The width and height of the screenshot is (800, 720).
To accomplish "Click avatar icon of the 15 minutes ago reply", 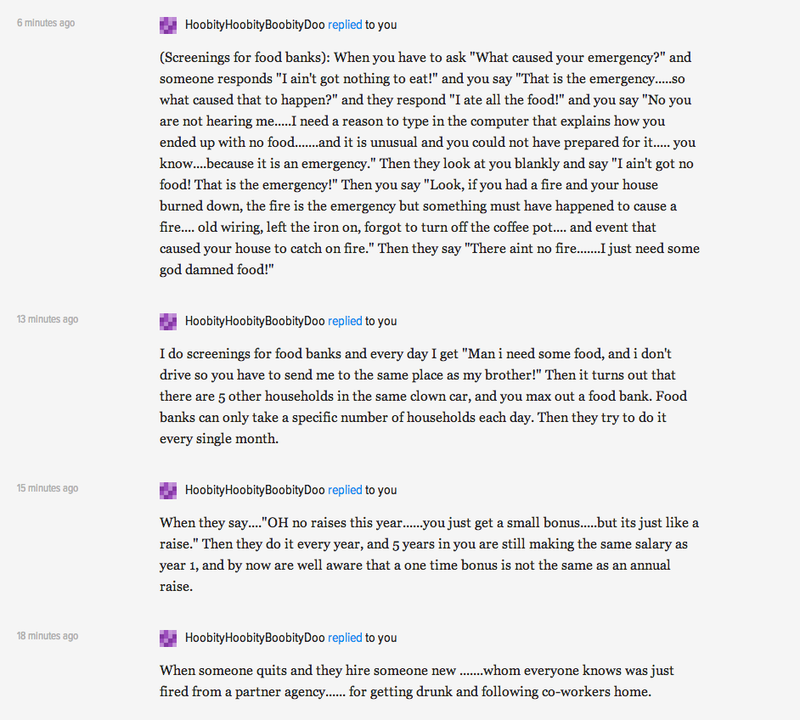I will point(168,490).
